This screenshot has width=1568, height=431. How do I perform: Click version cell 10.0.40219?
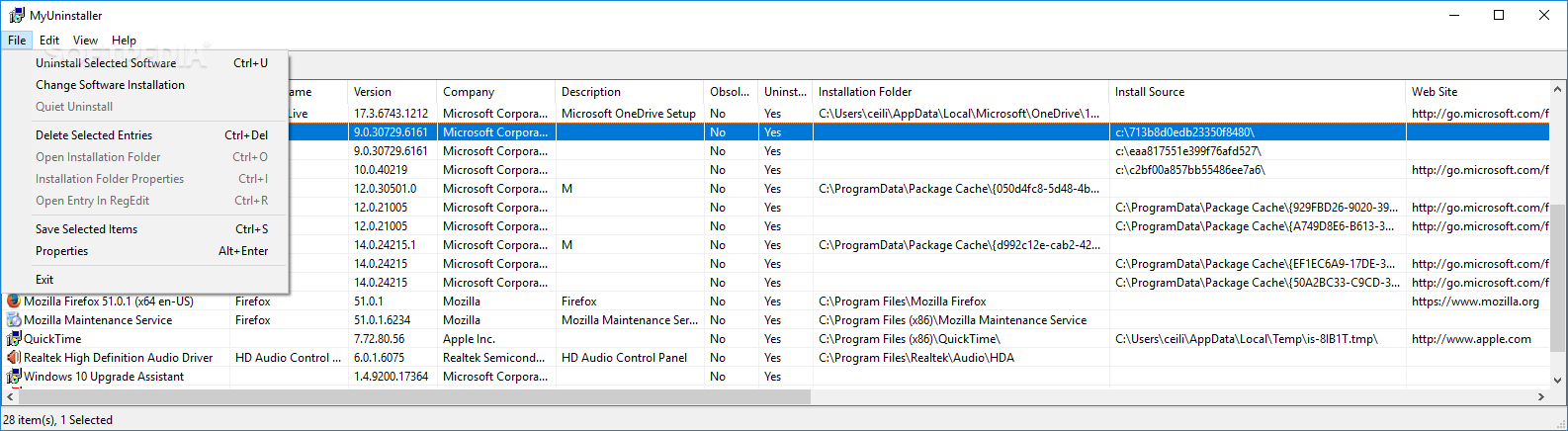pos(381,170)
